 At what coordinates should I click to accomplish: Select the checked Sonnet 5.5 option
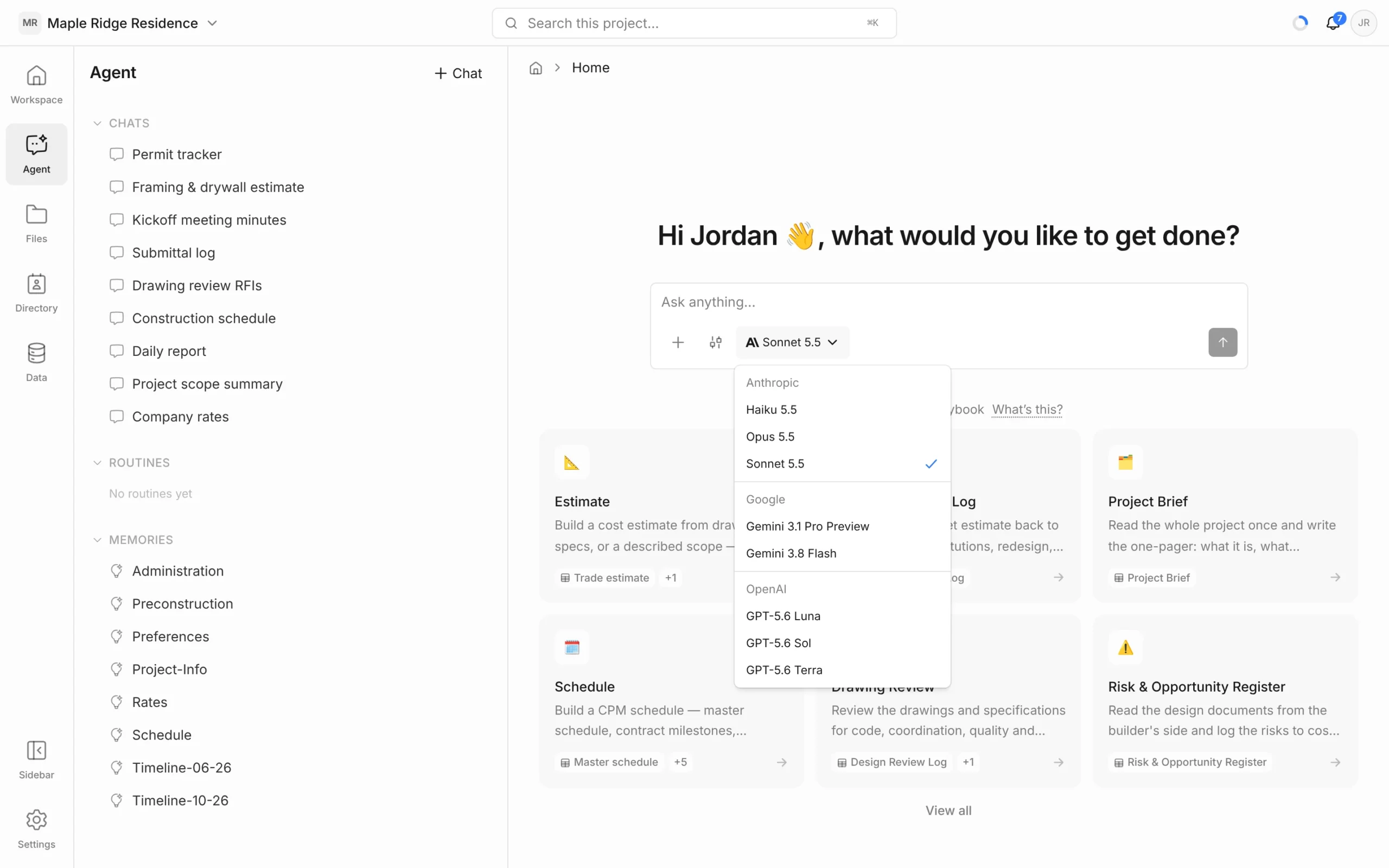click(842, 463)
